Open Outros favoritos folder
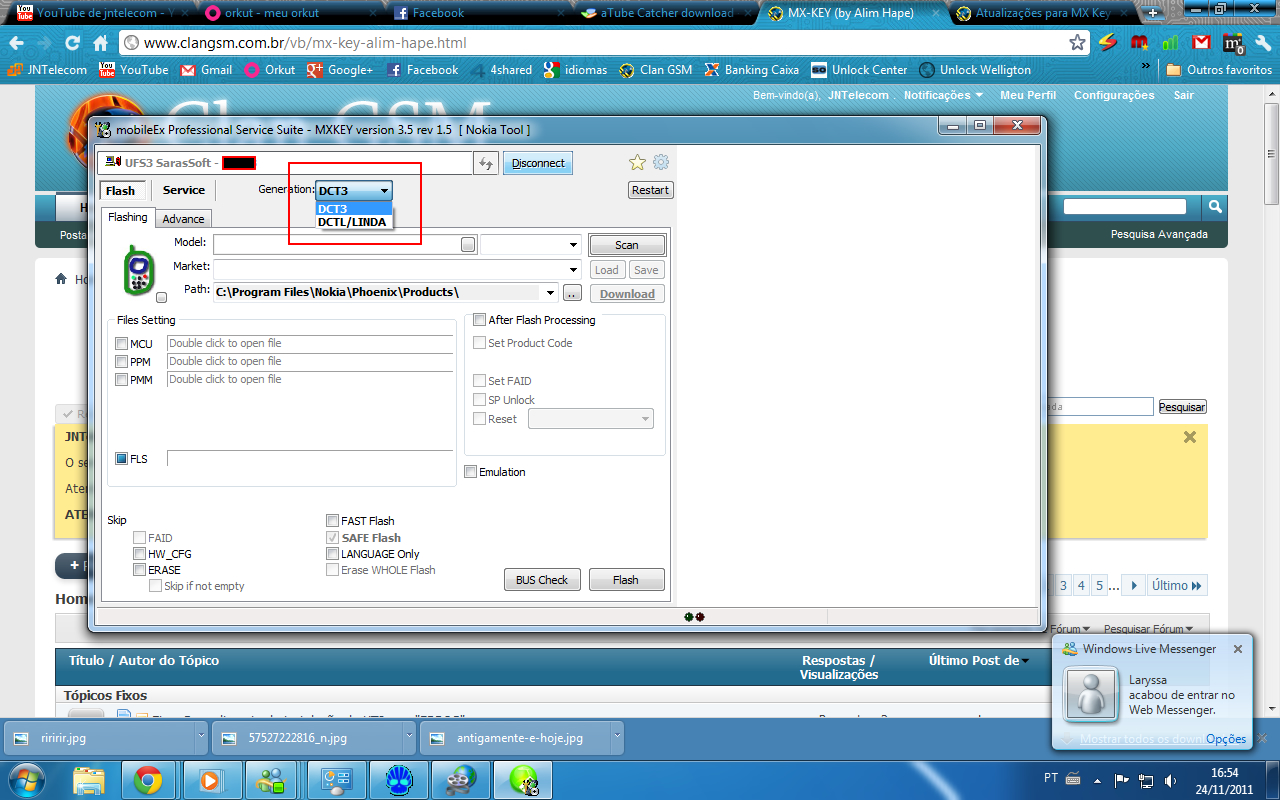This screenshot has height=800, width=1280. point(1219,70)
